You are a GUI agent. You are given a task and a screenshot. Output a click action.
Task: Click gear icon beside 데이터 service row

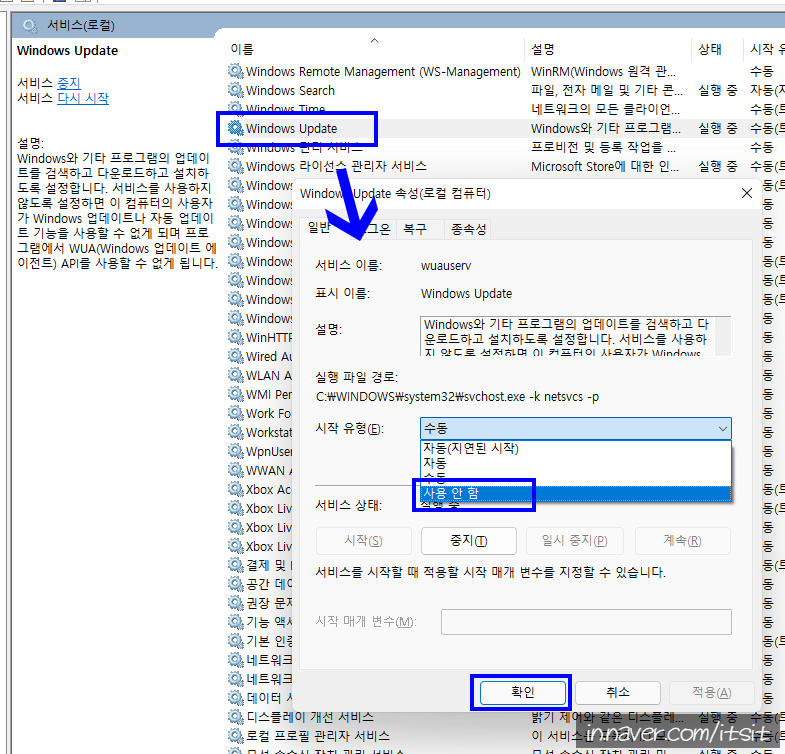tap(235, 697)
